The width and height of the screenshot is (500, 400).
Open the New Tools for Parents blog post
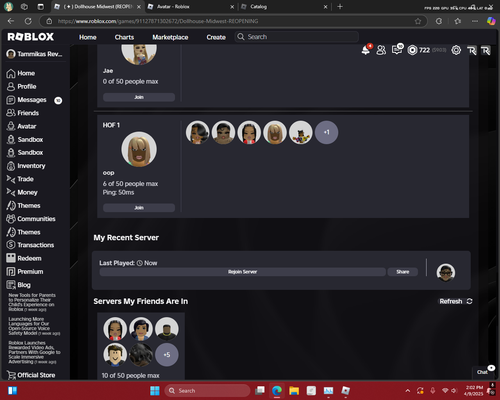[32, 302]
